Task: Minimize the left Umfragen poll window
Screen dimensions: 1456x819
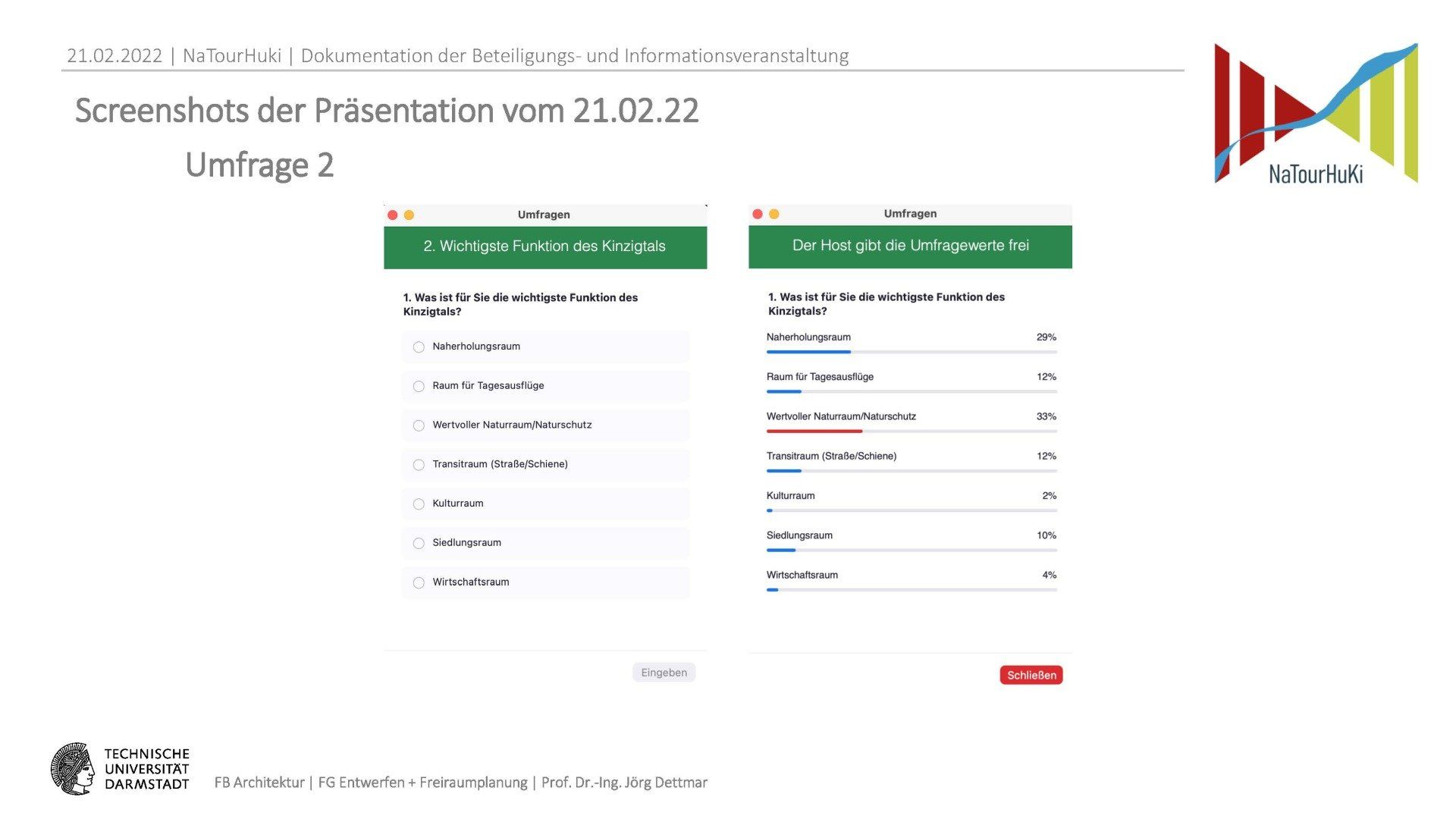Action: pos(409,215)
